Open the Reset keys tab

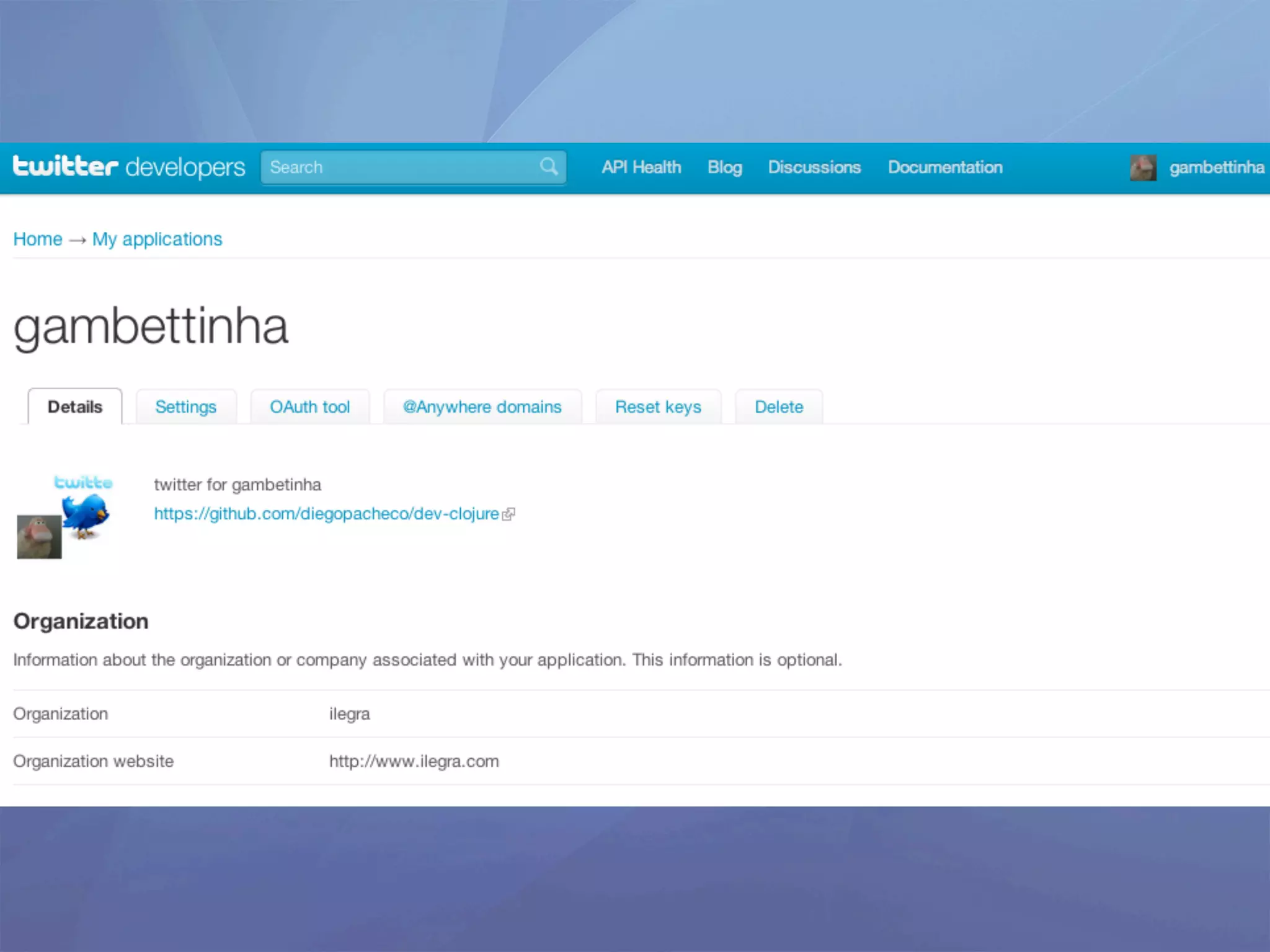tap(658, 407)
